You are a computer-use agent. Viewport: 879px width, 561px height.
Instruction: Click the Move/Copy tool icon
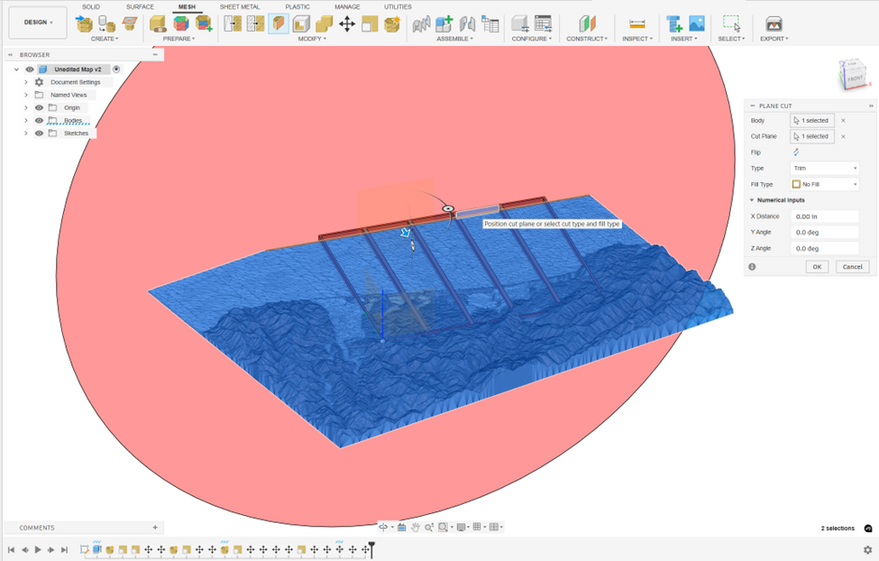coord(347,23)
